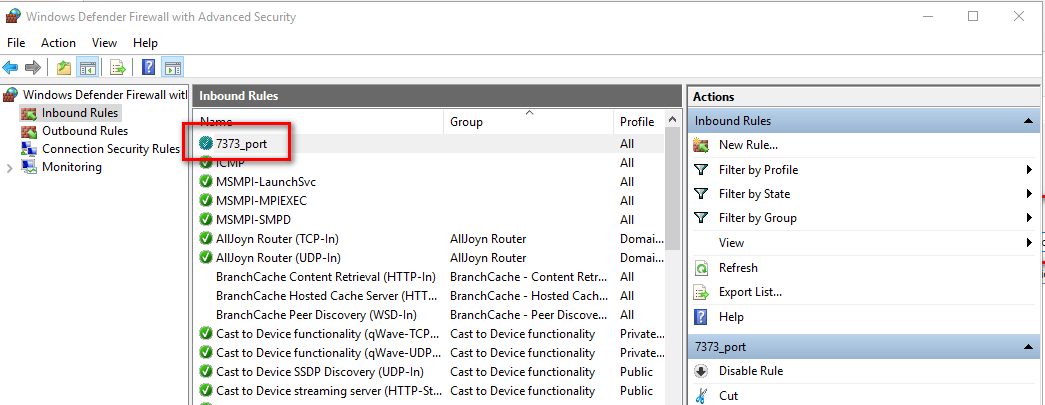The height and width of the screenshot is (405, 1045).
Task: Click Disable Rule action
Action: [x=751, y=371]
